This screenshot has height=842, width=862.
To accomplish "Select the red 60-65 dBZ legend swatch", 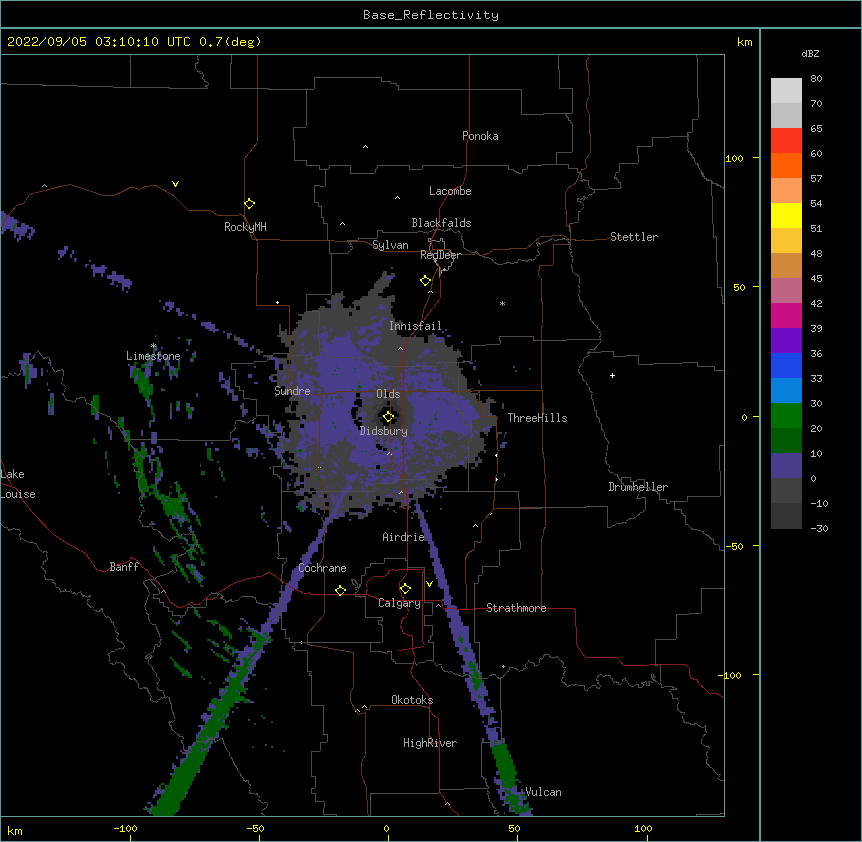I will click(x=786, y=141).
